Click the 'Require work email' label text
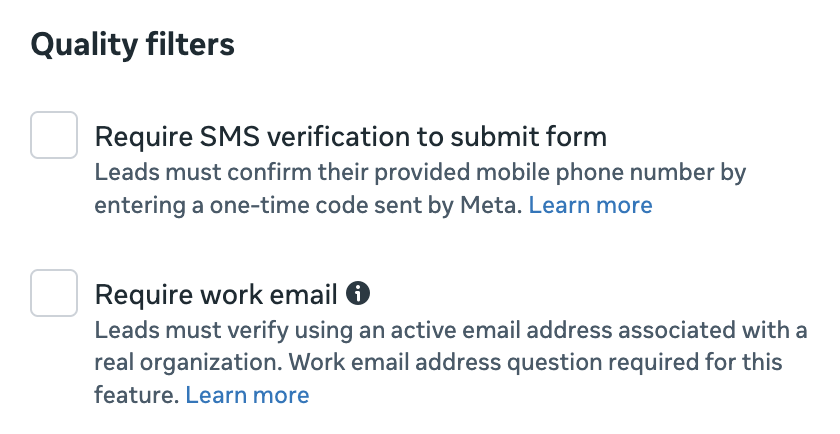 [x=215, y=294]
